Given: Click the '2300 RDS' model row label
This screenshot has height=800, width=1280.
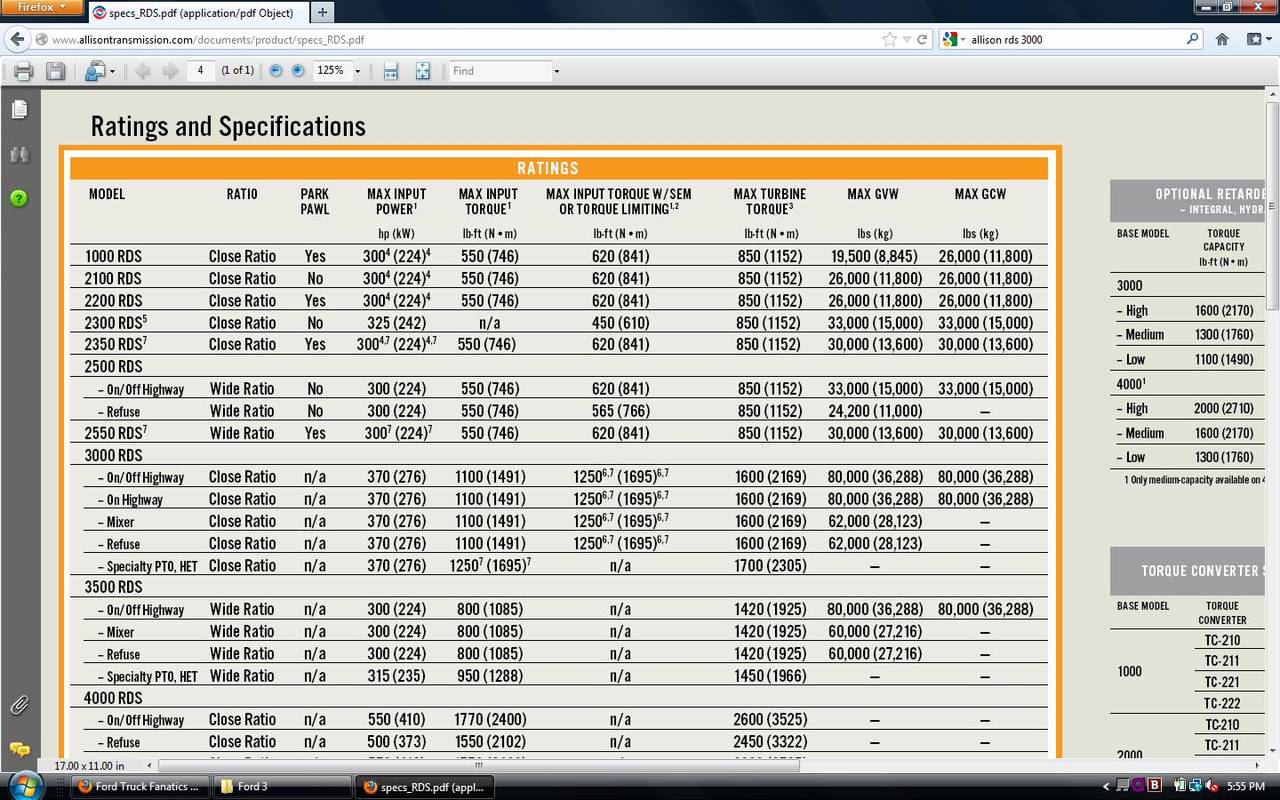Looking at the screenshot, I should pos(116,322).
